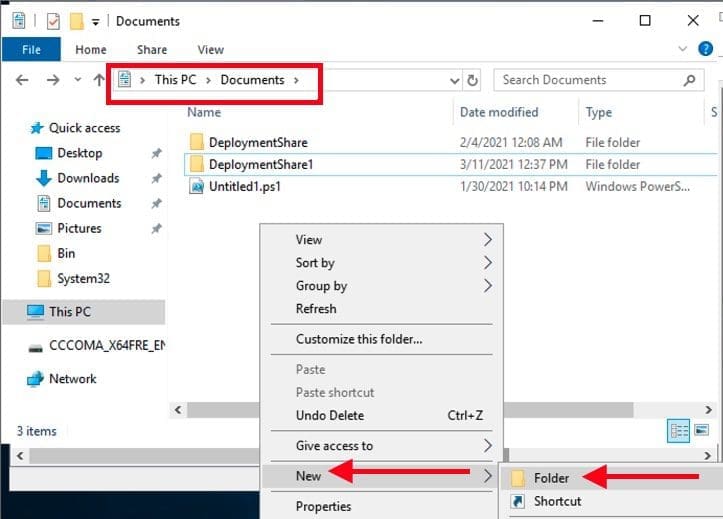723x519 pixels.
Task: Click the Properties checkmark icon in title bar
Action: 49,20
